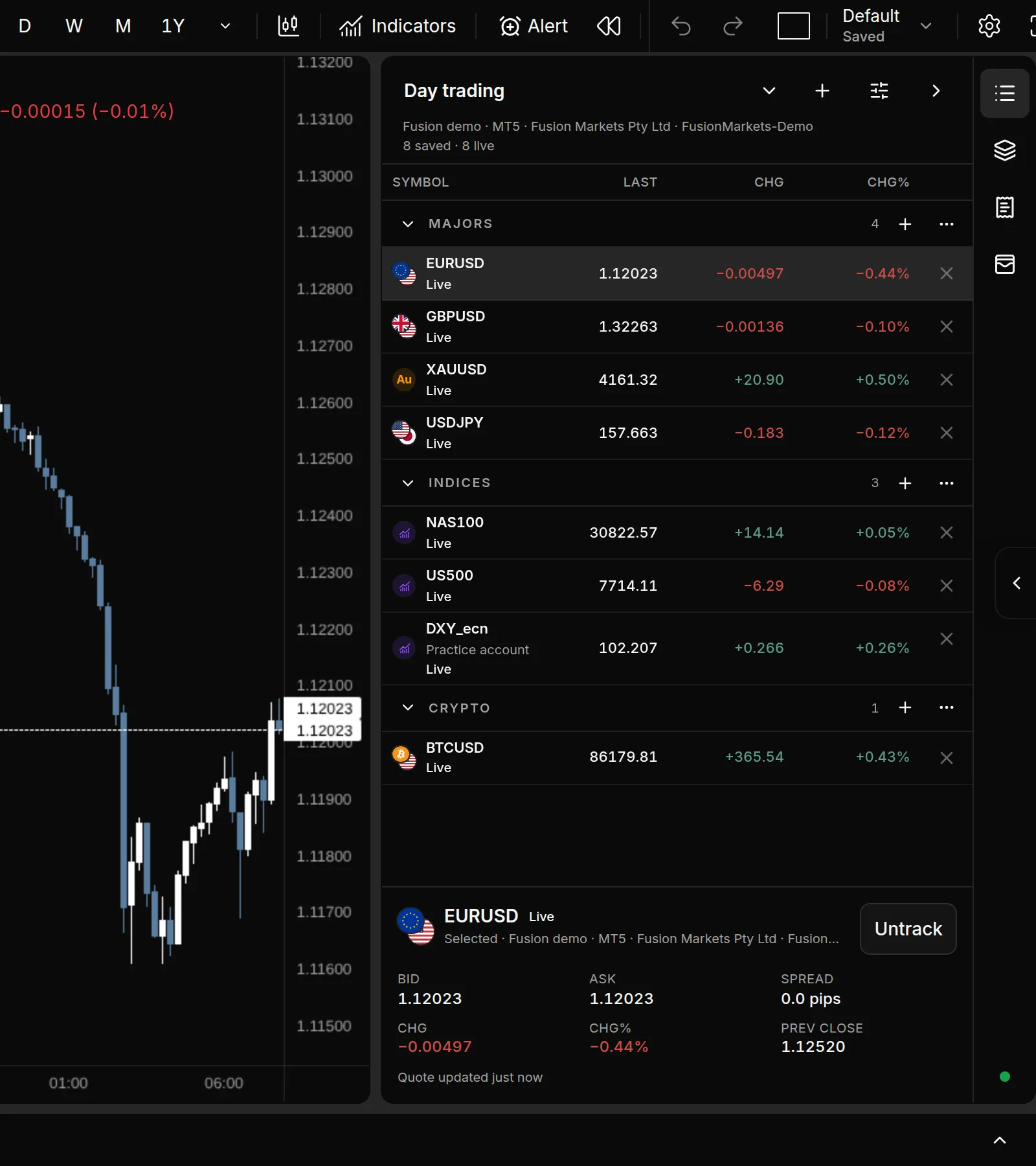The width and height of the screenshot is (1036, 1166).
Task: Add a symbol to MAJORS group
Action: click(905, 224)
